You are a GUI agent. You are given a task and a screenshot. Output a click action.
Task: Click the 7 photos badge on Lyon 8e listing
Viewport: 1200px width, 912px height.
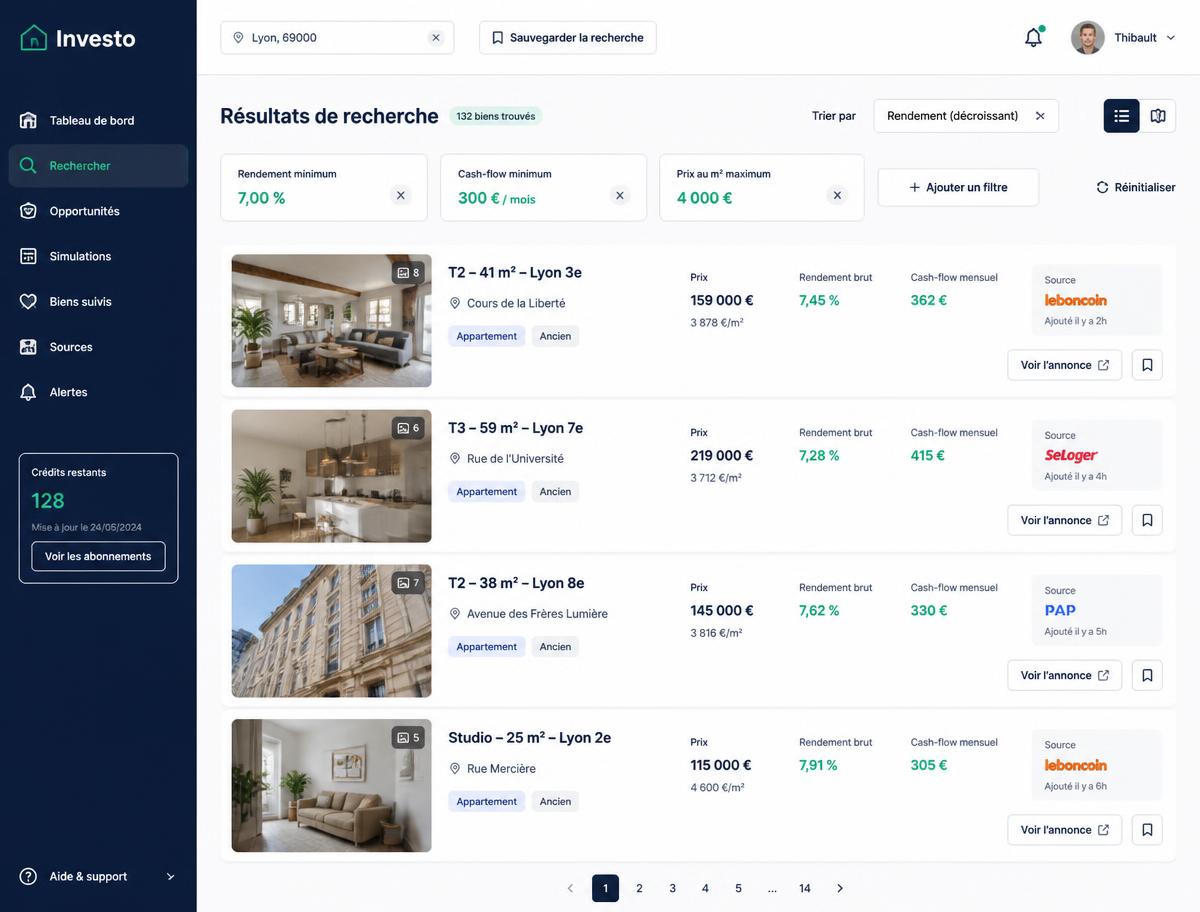pyautogui.click(x=408, y=583)
